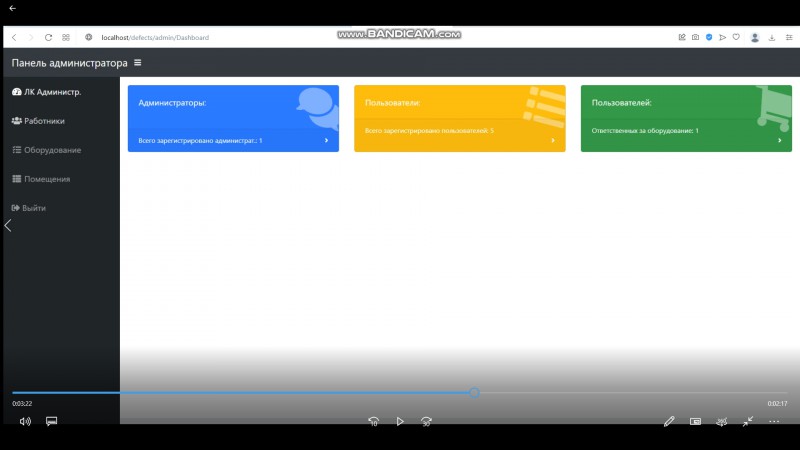Click the video progress slider handle
The height and width of the screenshot is (450, 800).
click(x=474, y=392)
